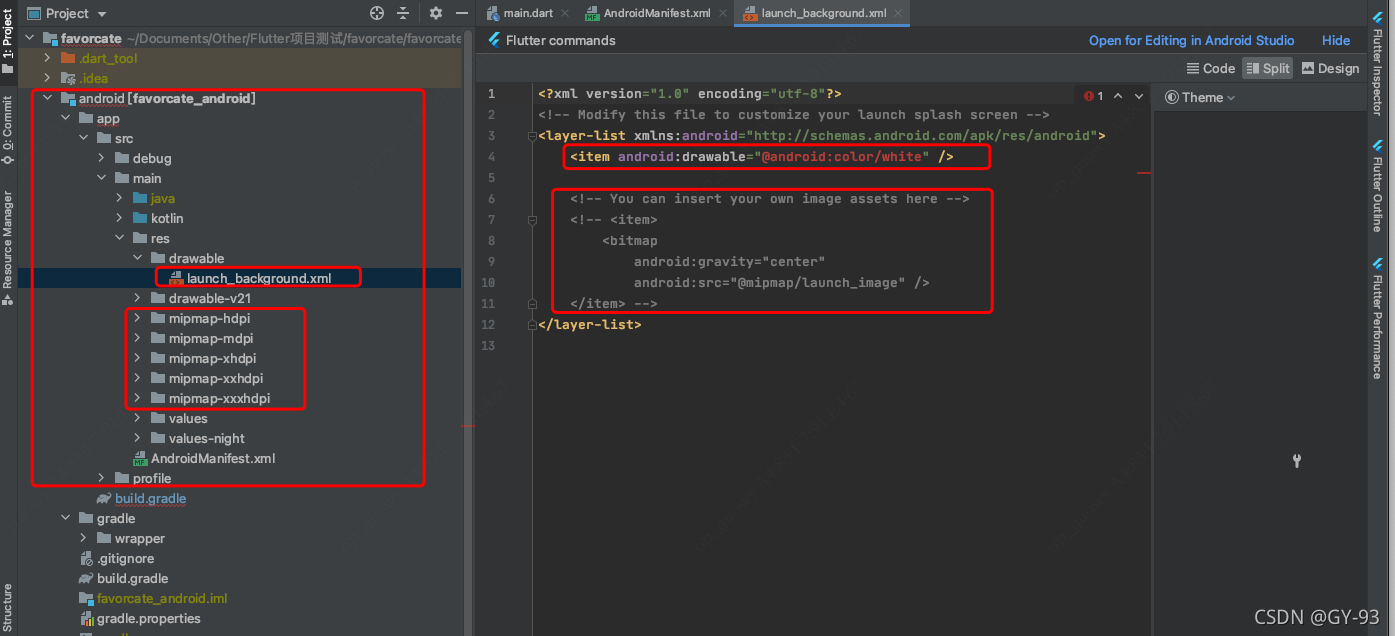1395x636 pixels.
Task: Switch to main.dart tab
Action: point(528,13)
